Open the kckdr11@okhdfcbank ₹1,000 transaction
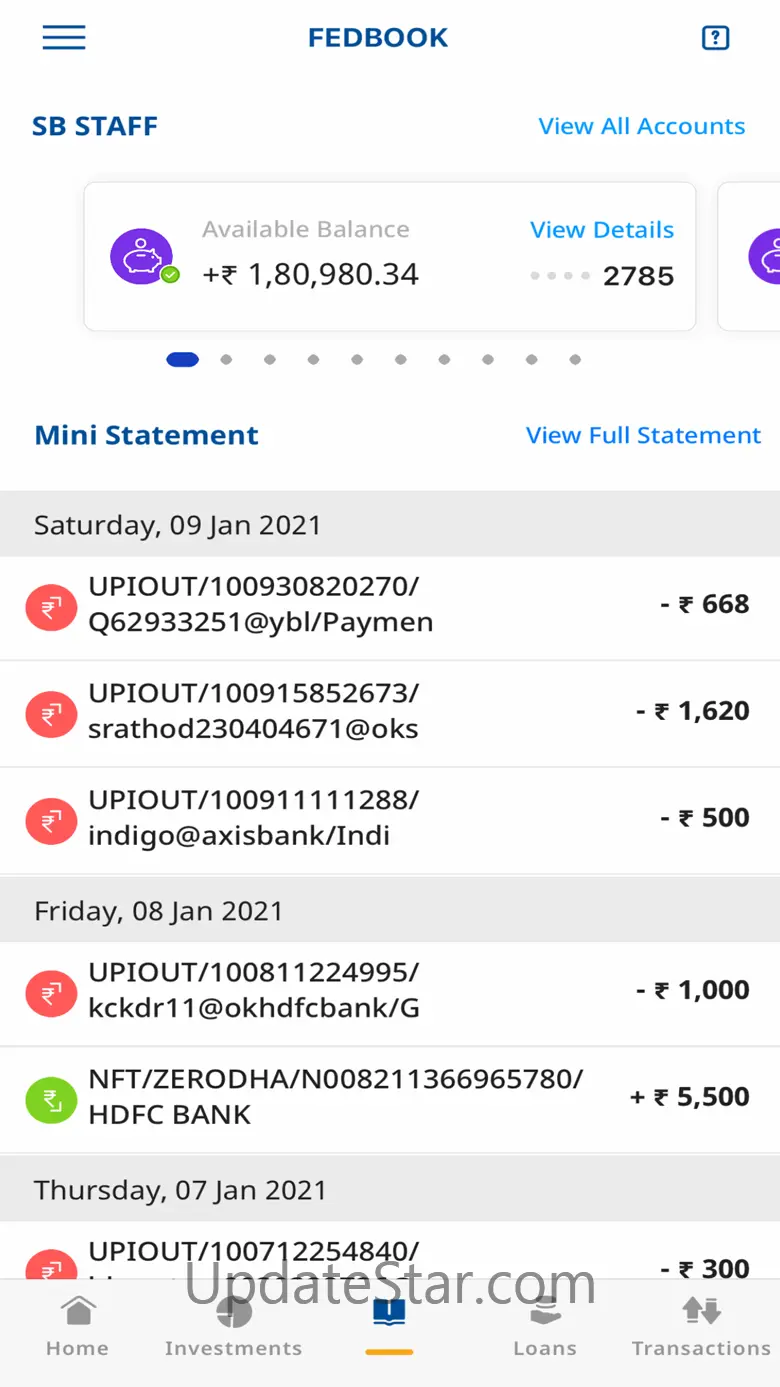This screenshot has width=780, height=1387. pyautogui.click(x=389, y=992)
